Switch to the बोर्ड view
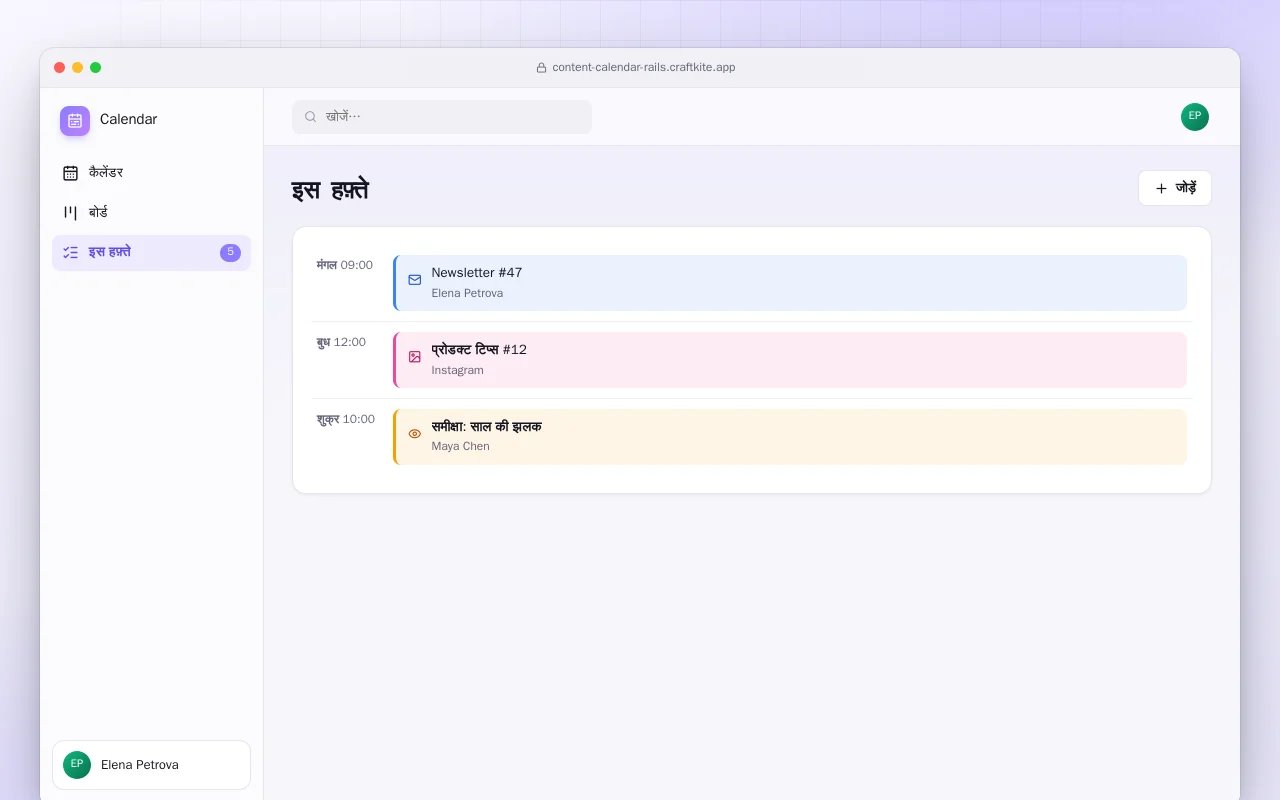 pos(151,213)
